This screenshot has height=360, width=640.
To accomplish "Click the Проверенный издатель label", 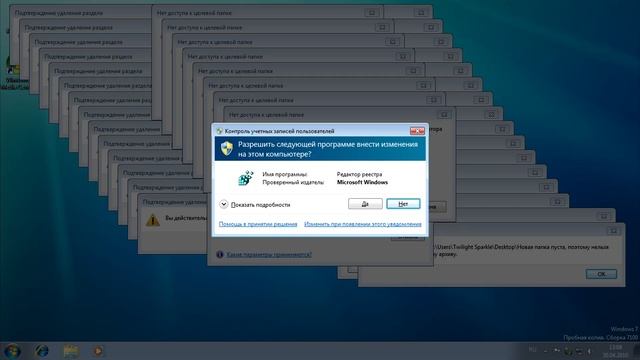I will pos(293,182).
